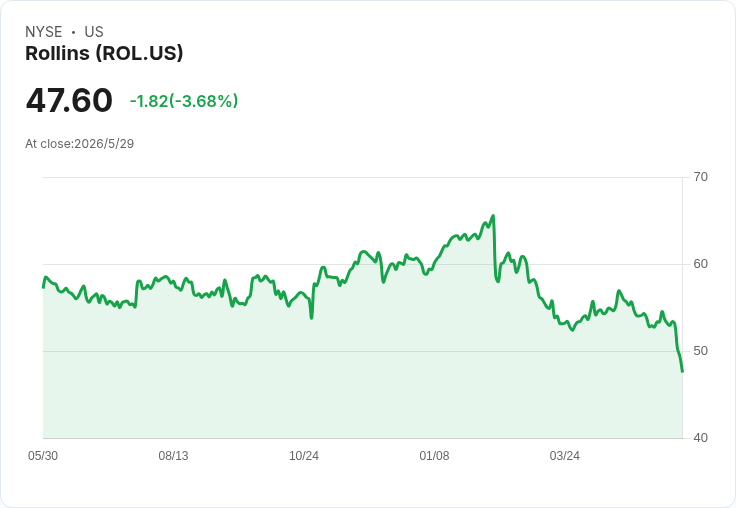Screen dimensions: 736x508
Task: Click the NYSE exchange label
Action: [44, 32]
